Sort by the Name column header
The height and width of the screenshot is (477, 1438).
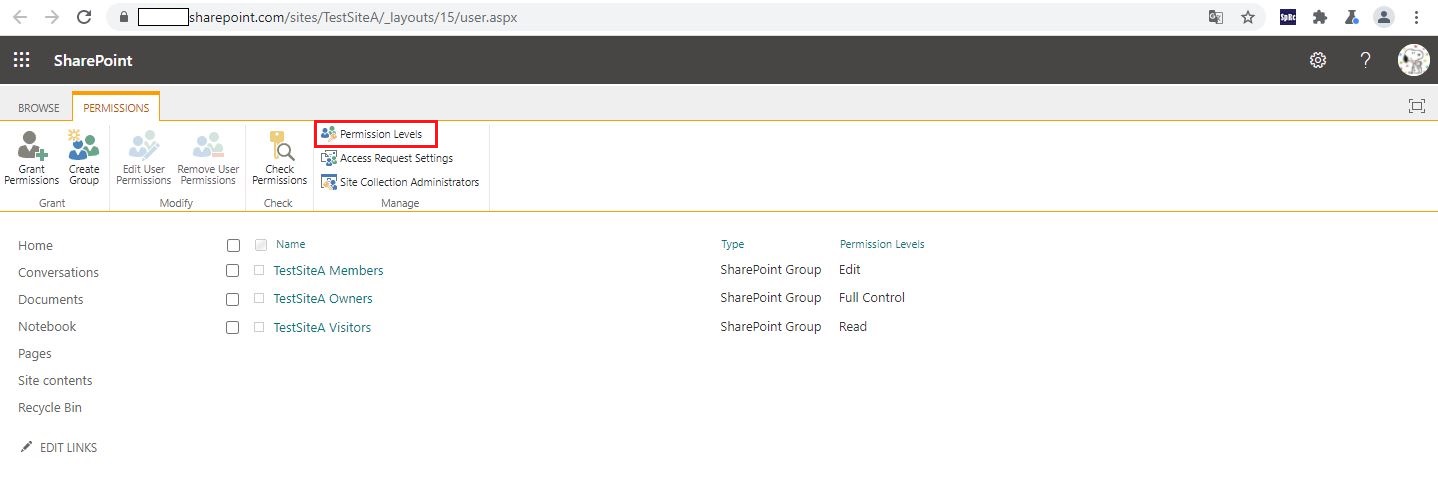point(291,244)
